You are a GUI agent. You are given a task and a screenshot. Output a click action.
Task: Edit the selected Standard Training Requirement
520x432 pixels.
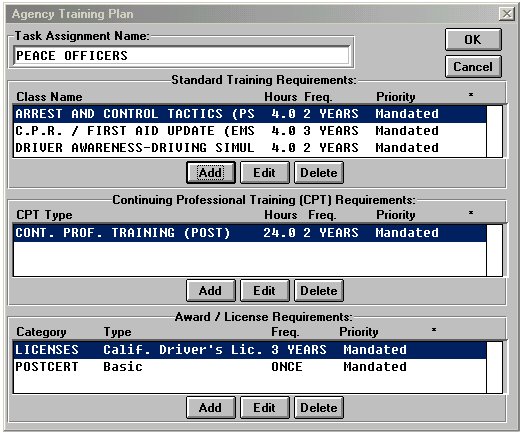265,173
